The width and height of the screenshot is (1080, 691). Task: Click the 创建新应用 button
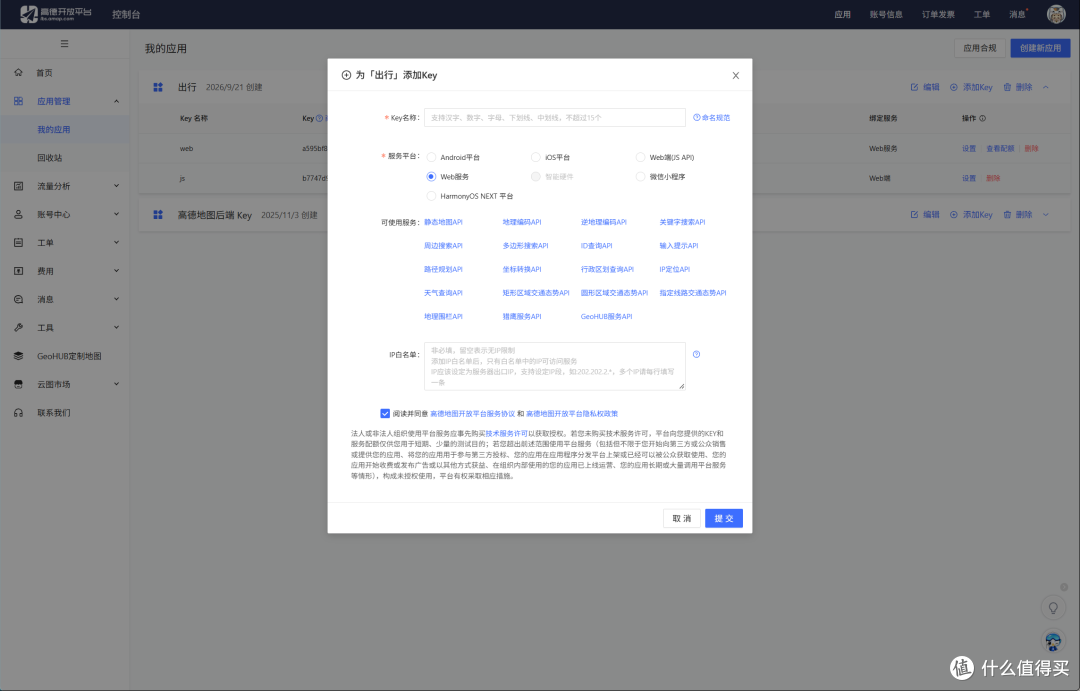click(x=1040, y=48)
